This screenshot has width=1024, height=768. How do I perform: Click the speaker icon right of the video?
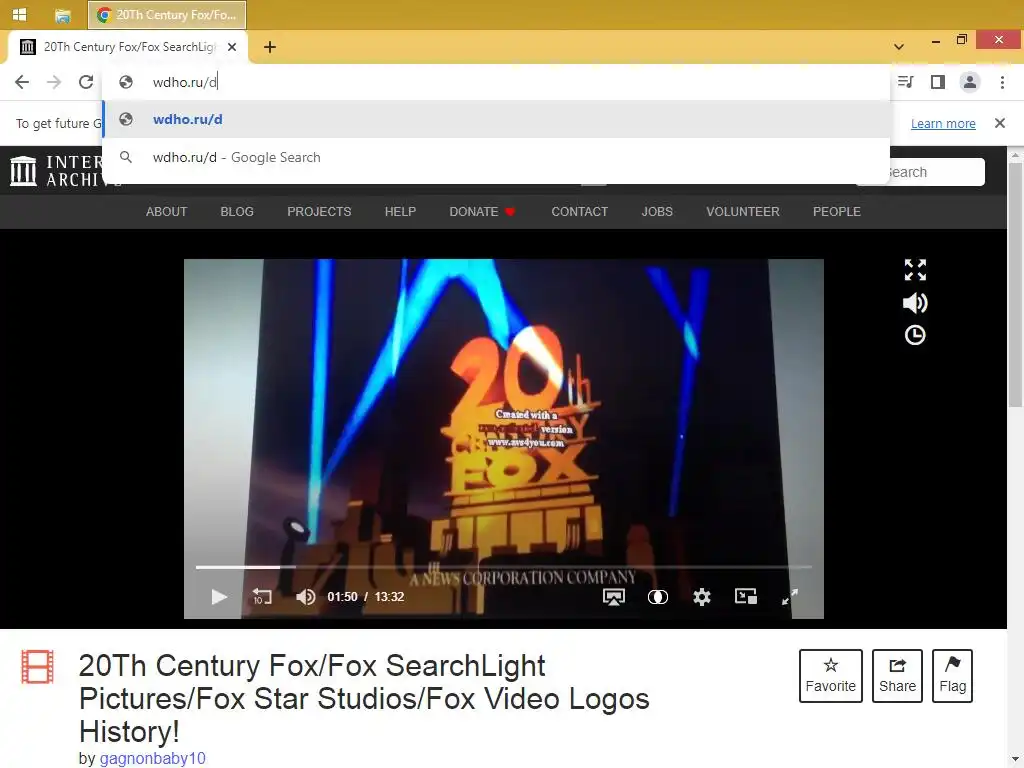click(915, 303)
